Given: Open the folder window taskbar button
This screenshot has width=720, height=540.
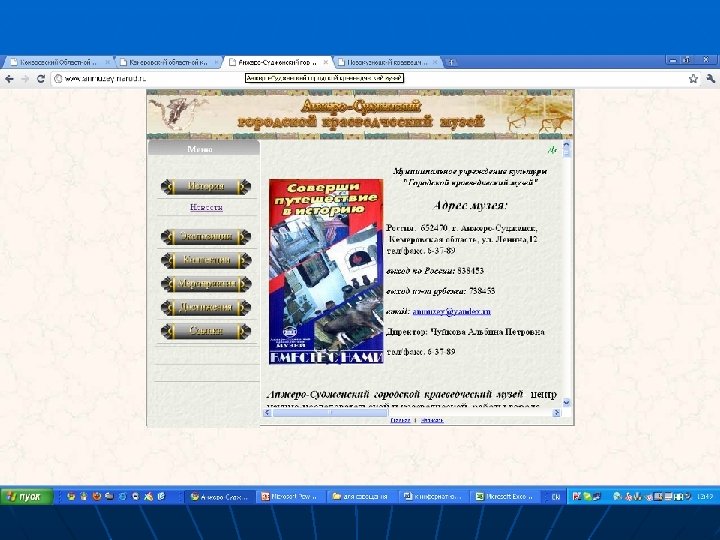Looking at the screenshot, I should point(364,497).
